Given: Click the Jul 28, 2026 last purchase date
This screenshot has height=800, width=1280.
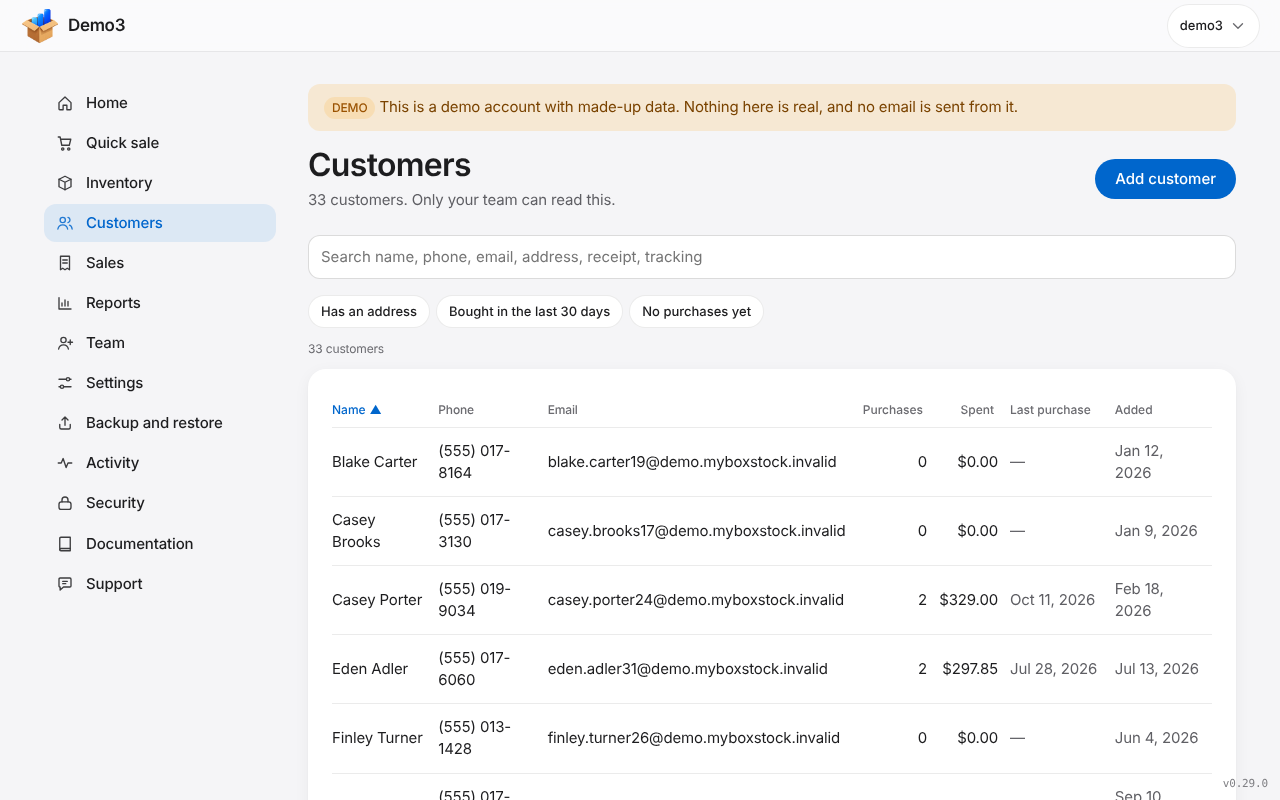Looking at the screenshot, I should click(x=1054, y=669).
